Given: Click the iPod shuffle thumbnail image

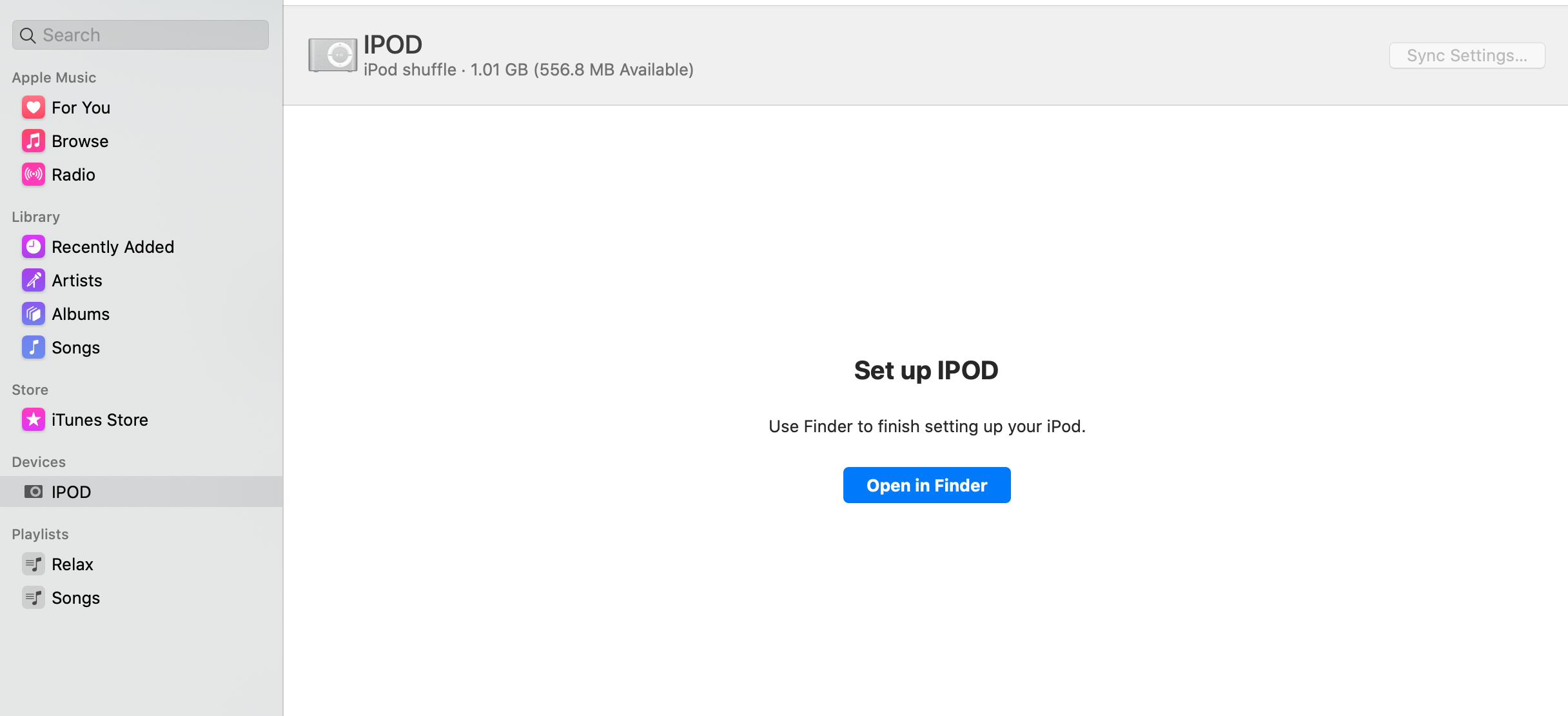Looking at the screenshot, I should click(333, 54).
